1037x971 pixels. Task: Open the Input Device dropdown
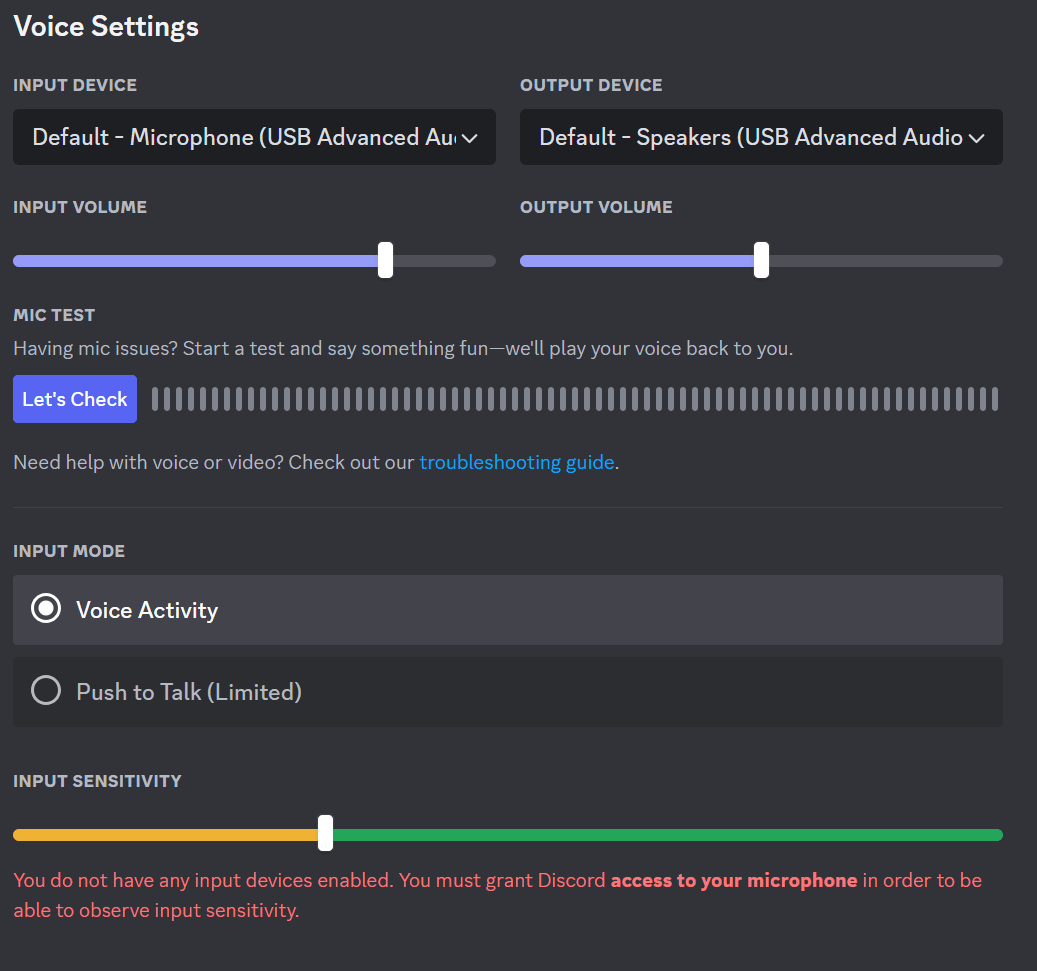click(254, 137)
